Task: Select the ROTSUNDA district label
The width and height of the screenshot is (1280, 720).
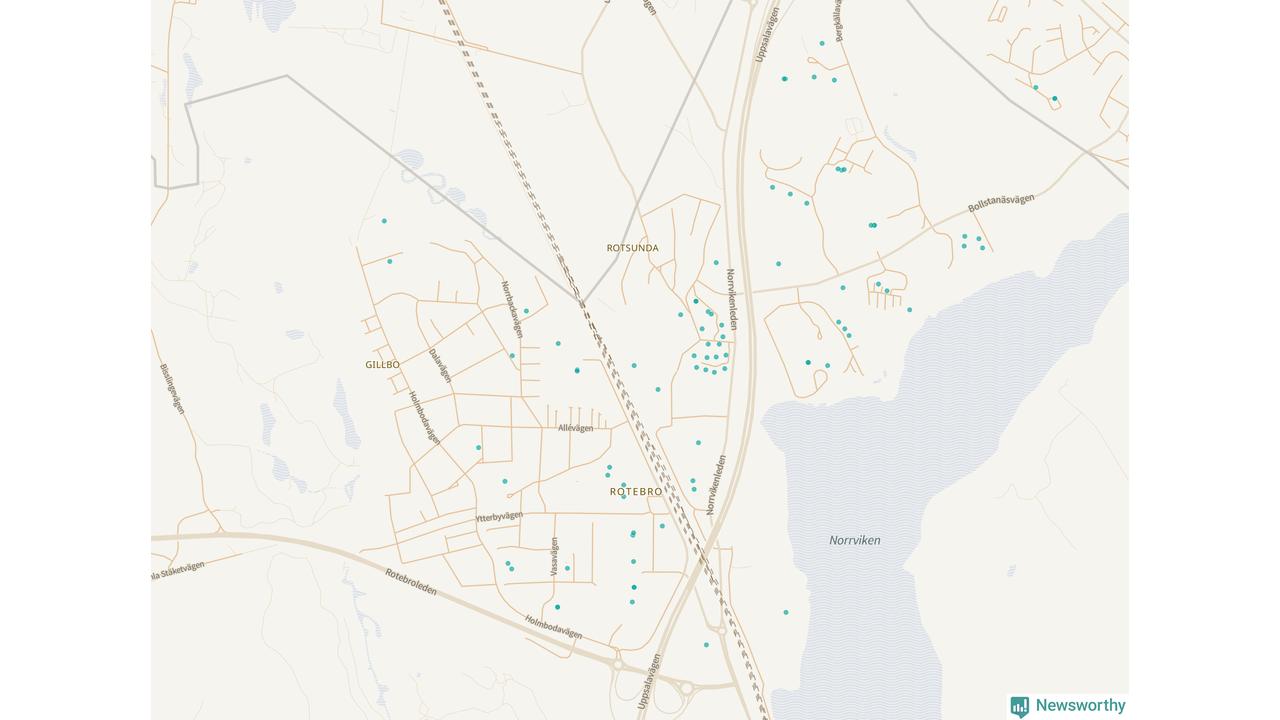Action: (632, 248)
